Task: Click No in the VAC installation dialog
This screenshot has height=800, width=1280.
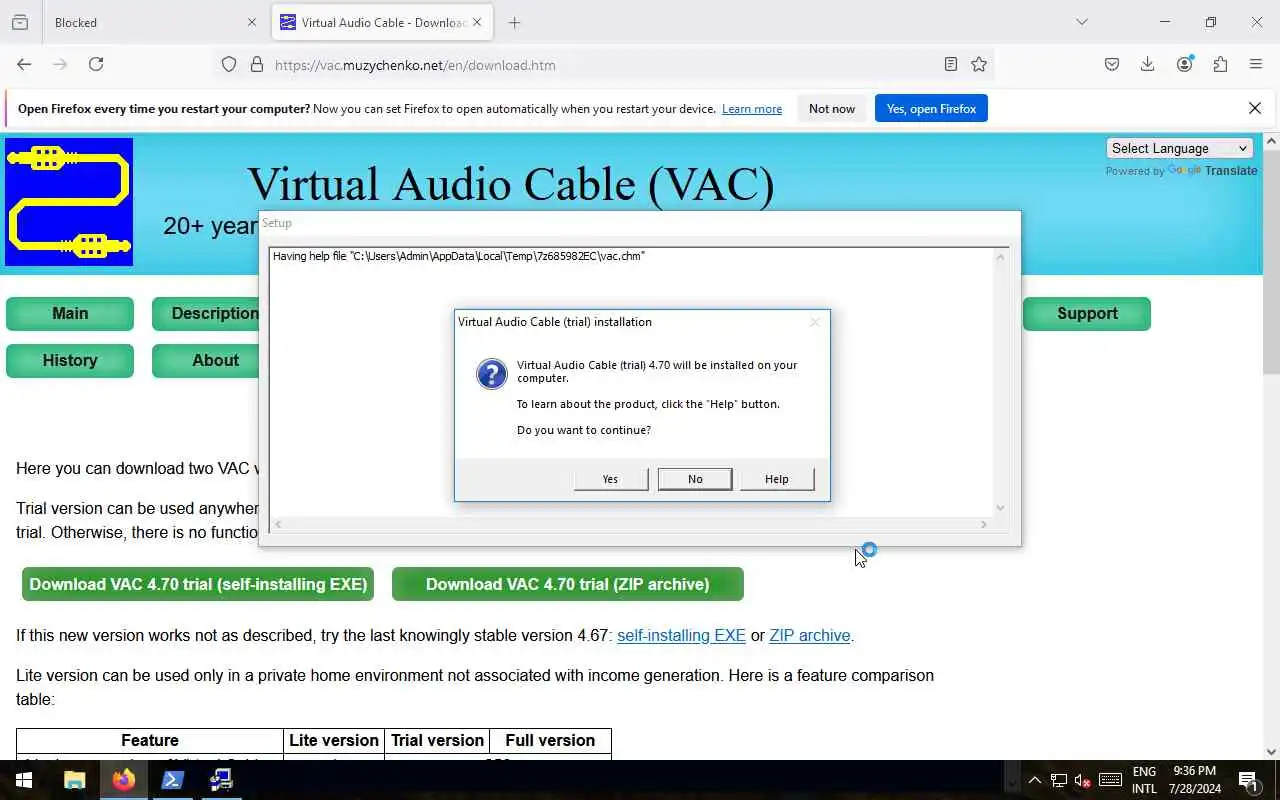Action: [695, 479]
